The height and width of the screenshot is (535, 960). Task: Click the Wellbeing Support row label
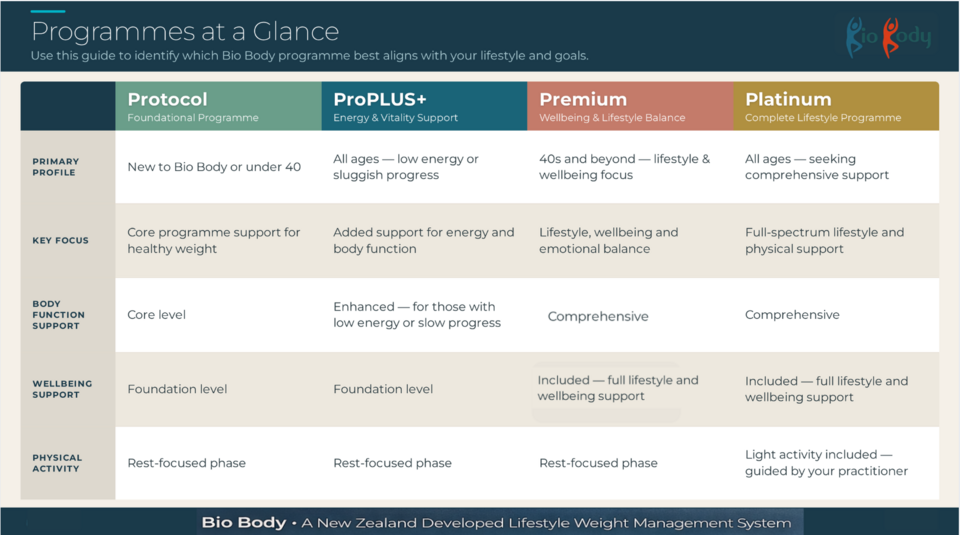pyautogui.click(x=62, y=389)
